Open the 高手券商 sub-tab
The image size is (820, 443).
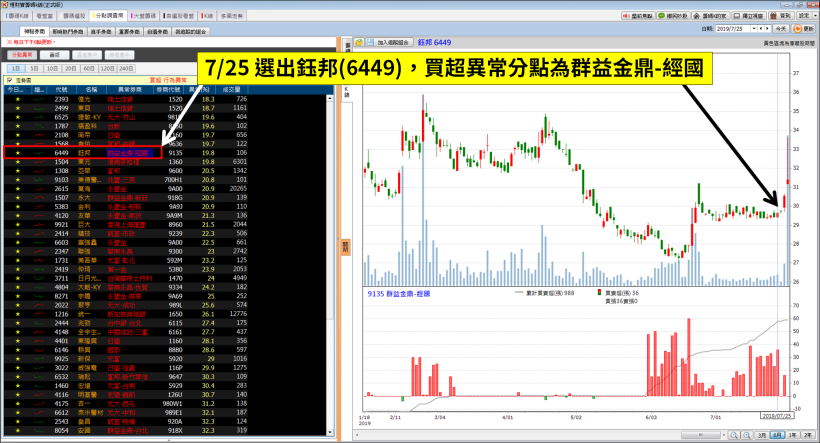101,31
